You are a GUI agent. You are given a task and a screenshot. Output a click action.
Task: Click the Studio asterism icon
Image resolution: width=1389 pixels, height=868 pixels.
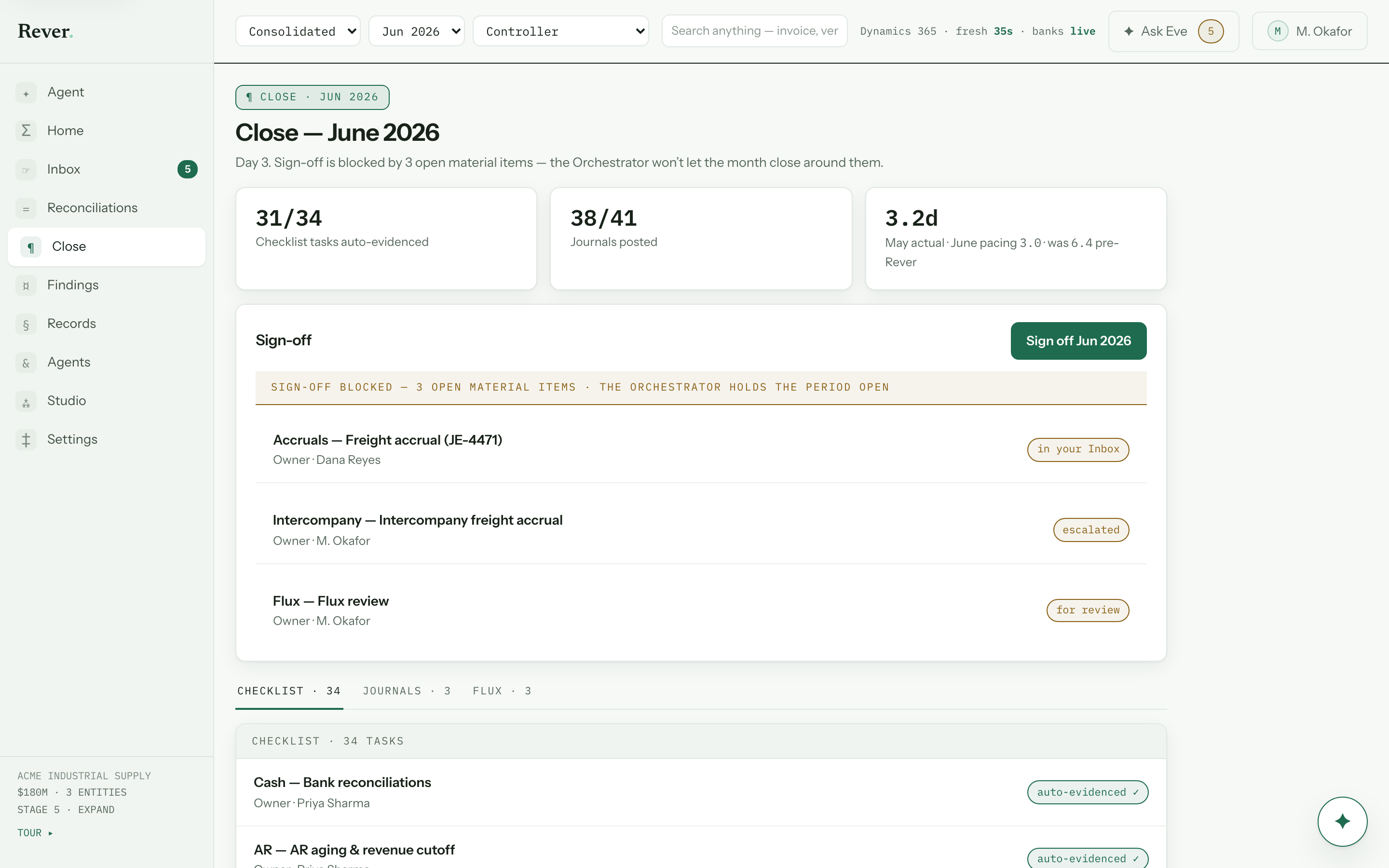26,401
